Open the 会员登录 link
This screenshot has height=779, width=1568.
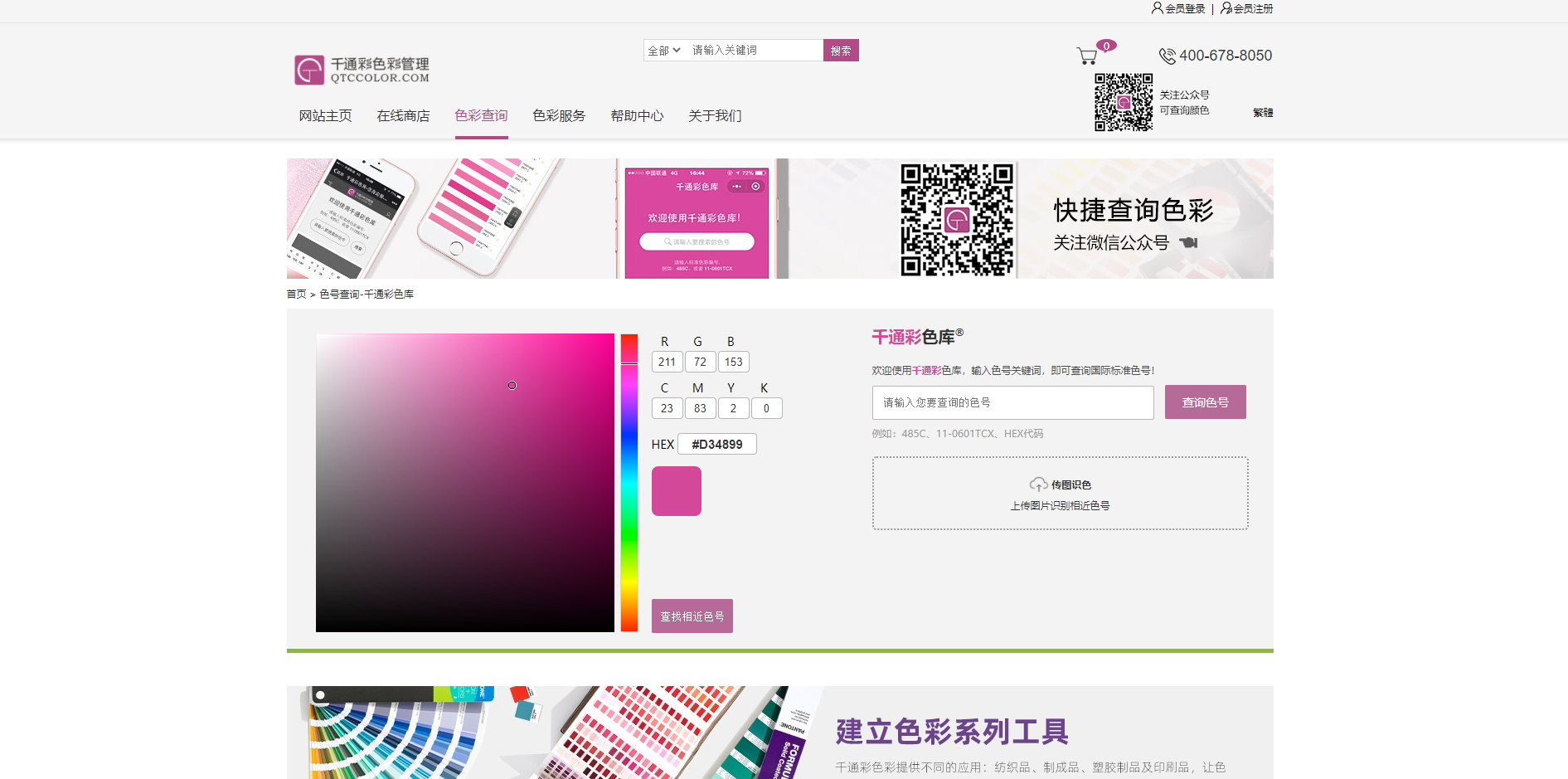pos(1185,9)
